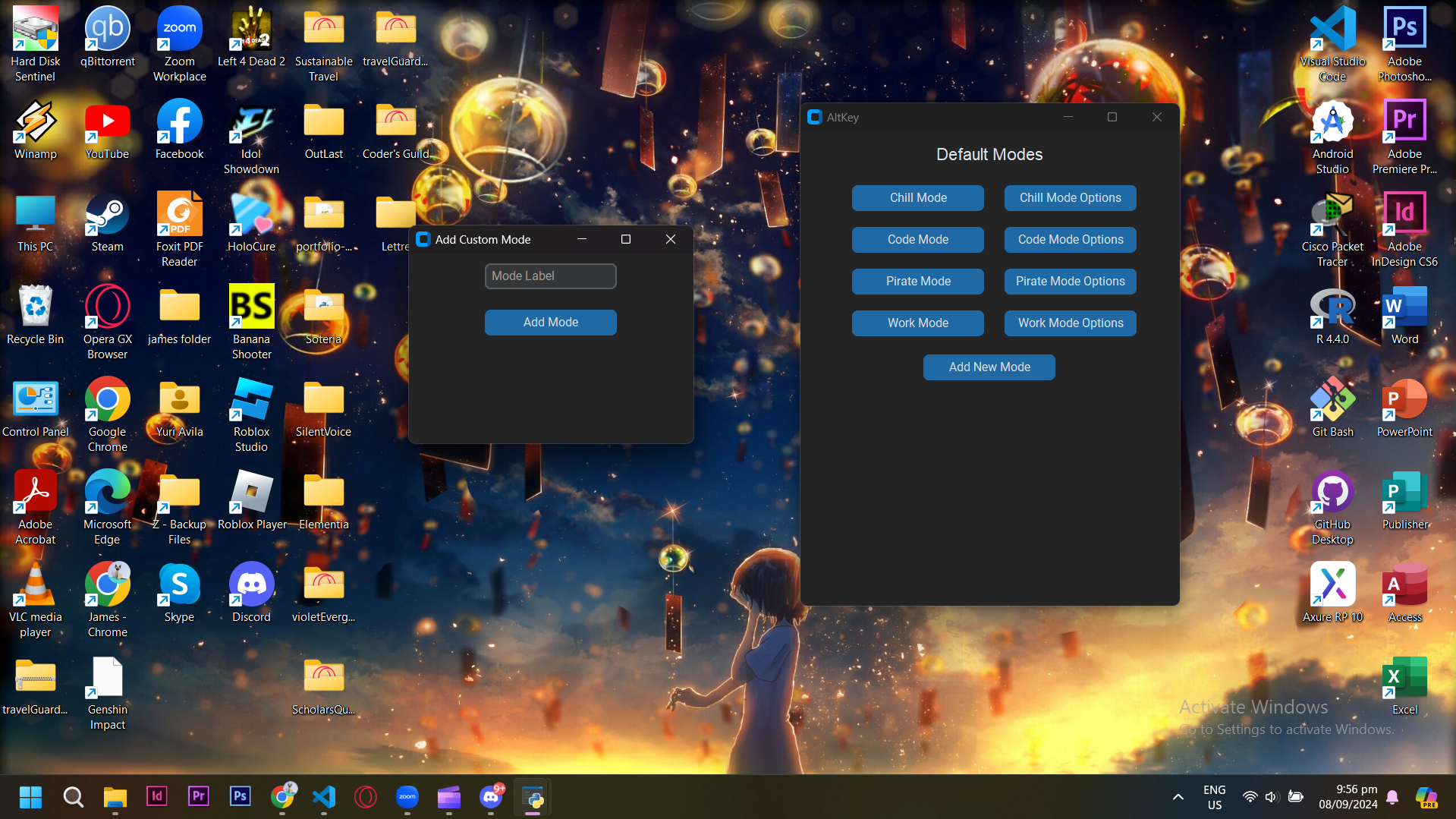Image resolution: width=1456 pixels, height=819 pixels.
Task: Select the Roblox Studio desktop icon
Action: 251,414
